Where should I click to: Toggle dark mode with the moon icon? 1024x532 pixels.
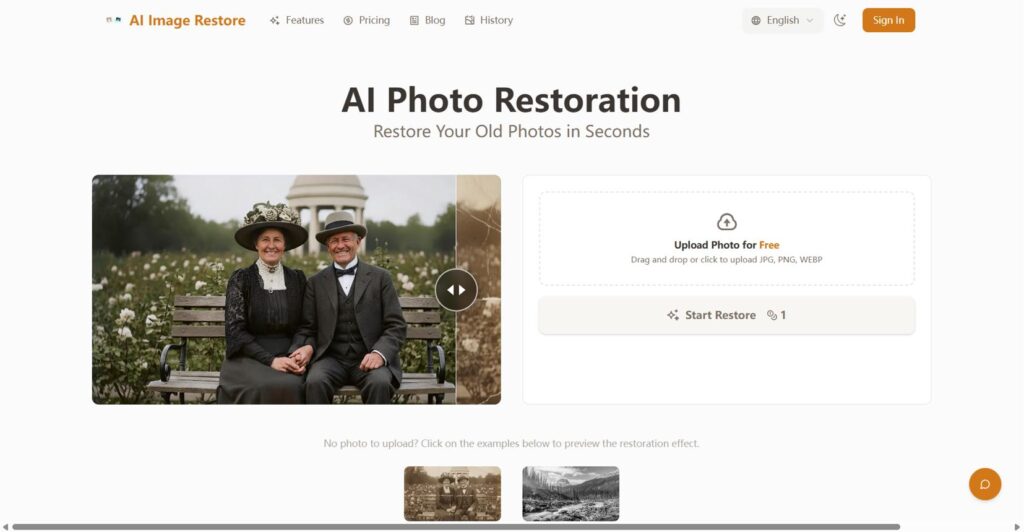840,20
